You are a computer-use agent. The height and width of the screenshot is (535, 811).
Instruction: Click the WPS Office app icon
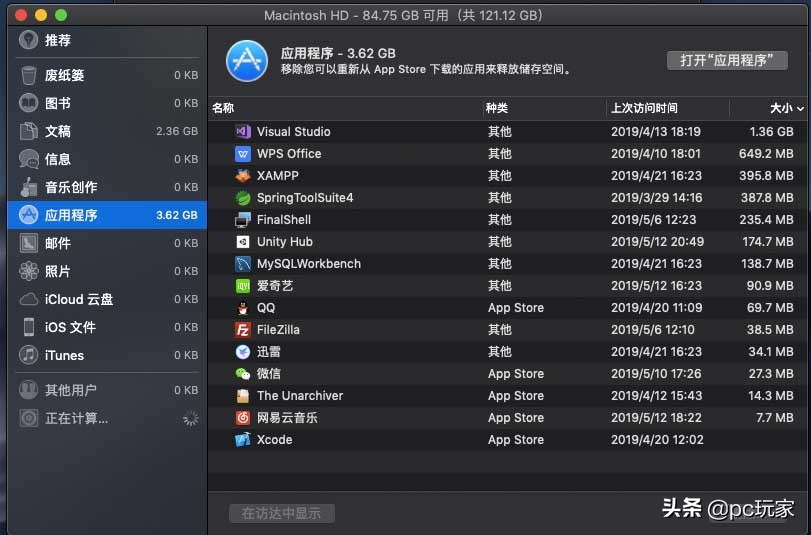coord(243,154)
